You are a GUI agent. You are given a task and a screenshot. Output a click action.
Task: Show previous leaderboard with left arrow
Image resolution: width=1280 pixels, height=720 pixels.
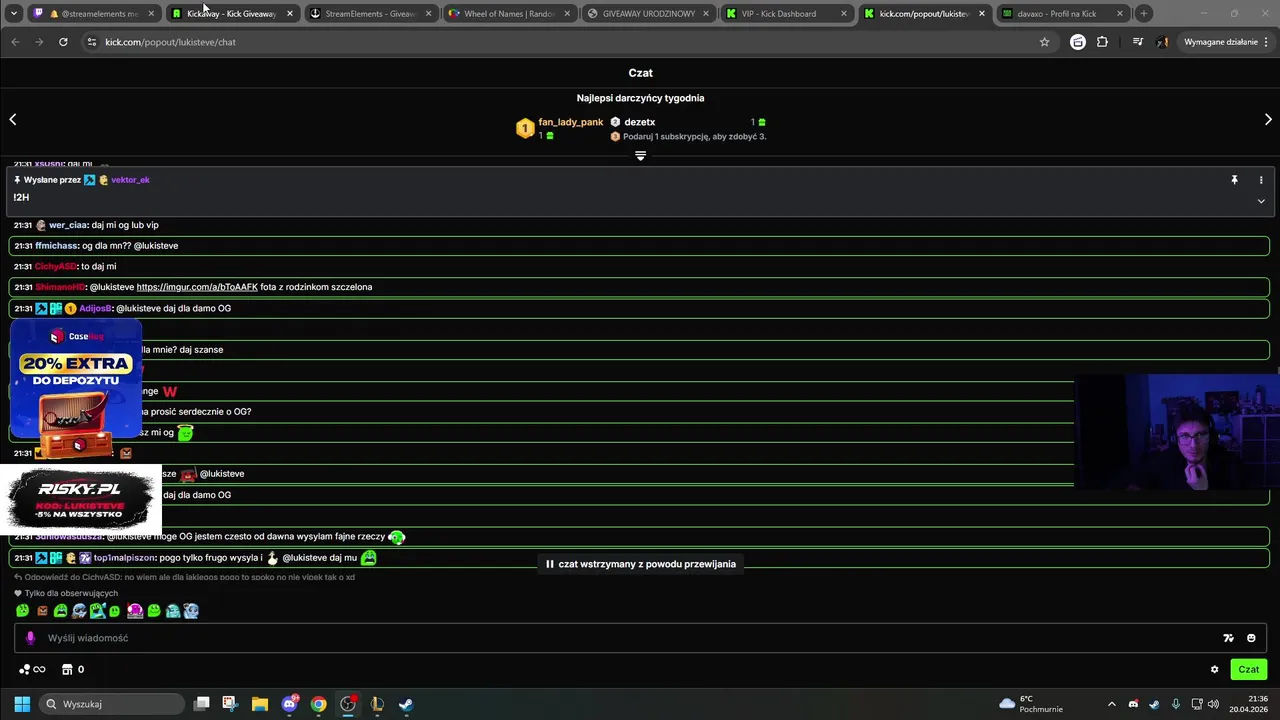13,119
